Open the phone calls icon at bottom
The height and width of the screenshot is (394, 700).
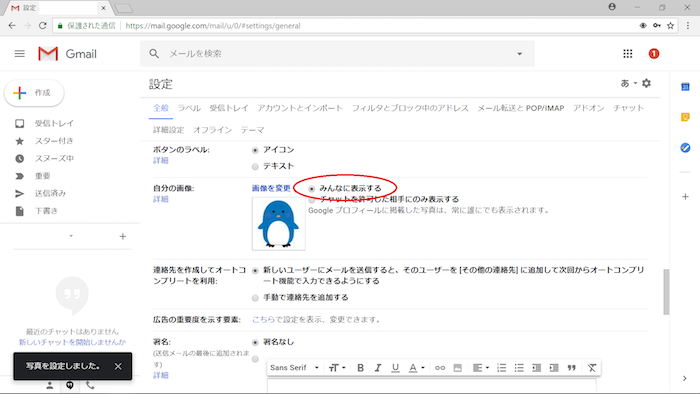coord(90,385)
